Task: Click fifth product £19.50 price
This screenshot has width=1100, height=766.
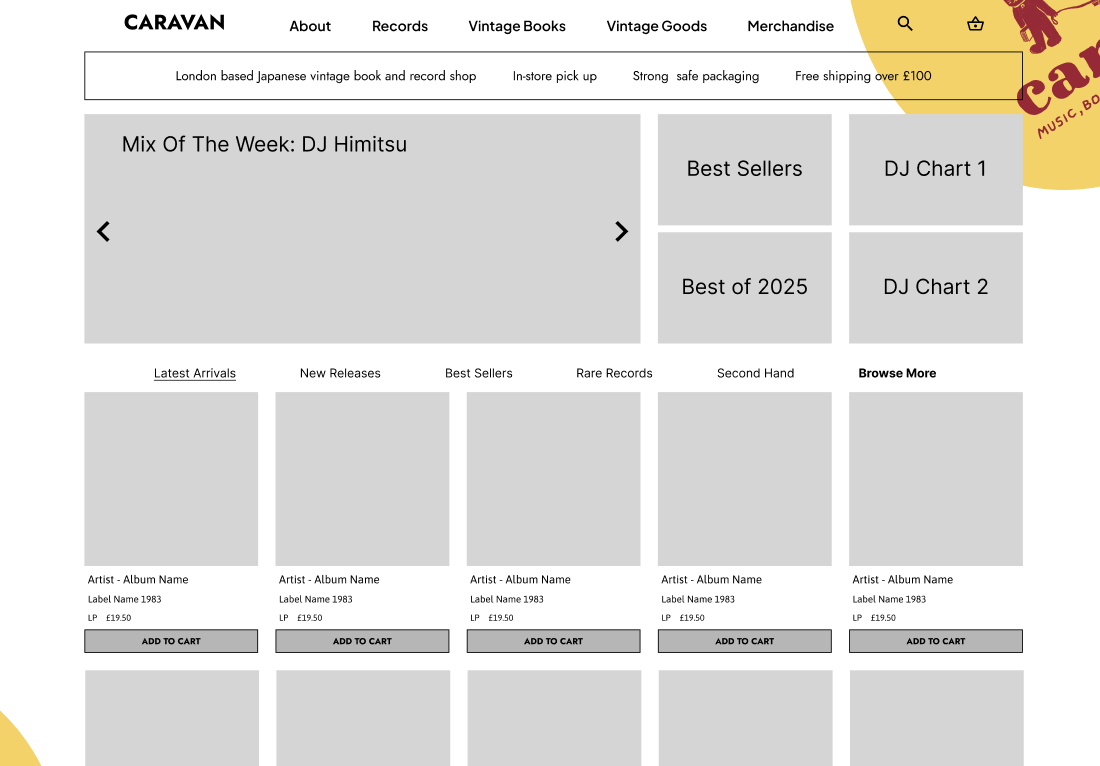Action: [x=883, y=618]
